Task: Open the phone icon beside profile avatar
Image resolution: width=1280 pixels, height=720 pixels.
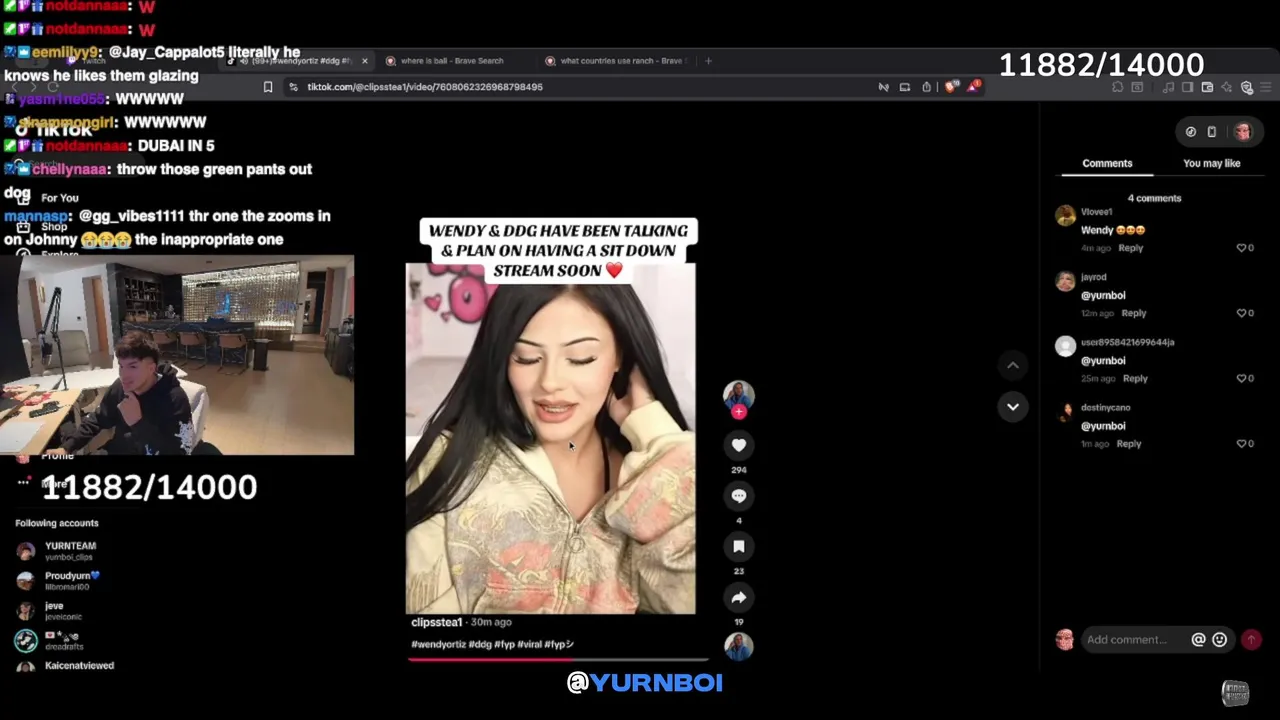Action: pos(1212,131)
